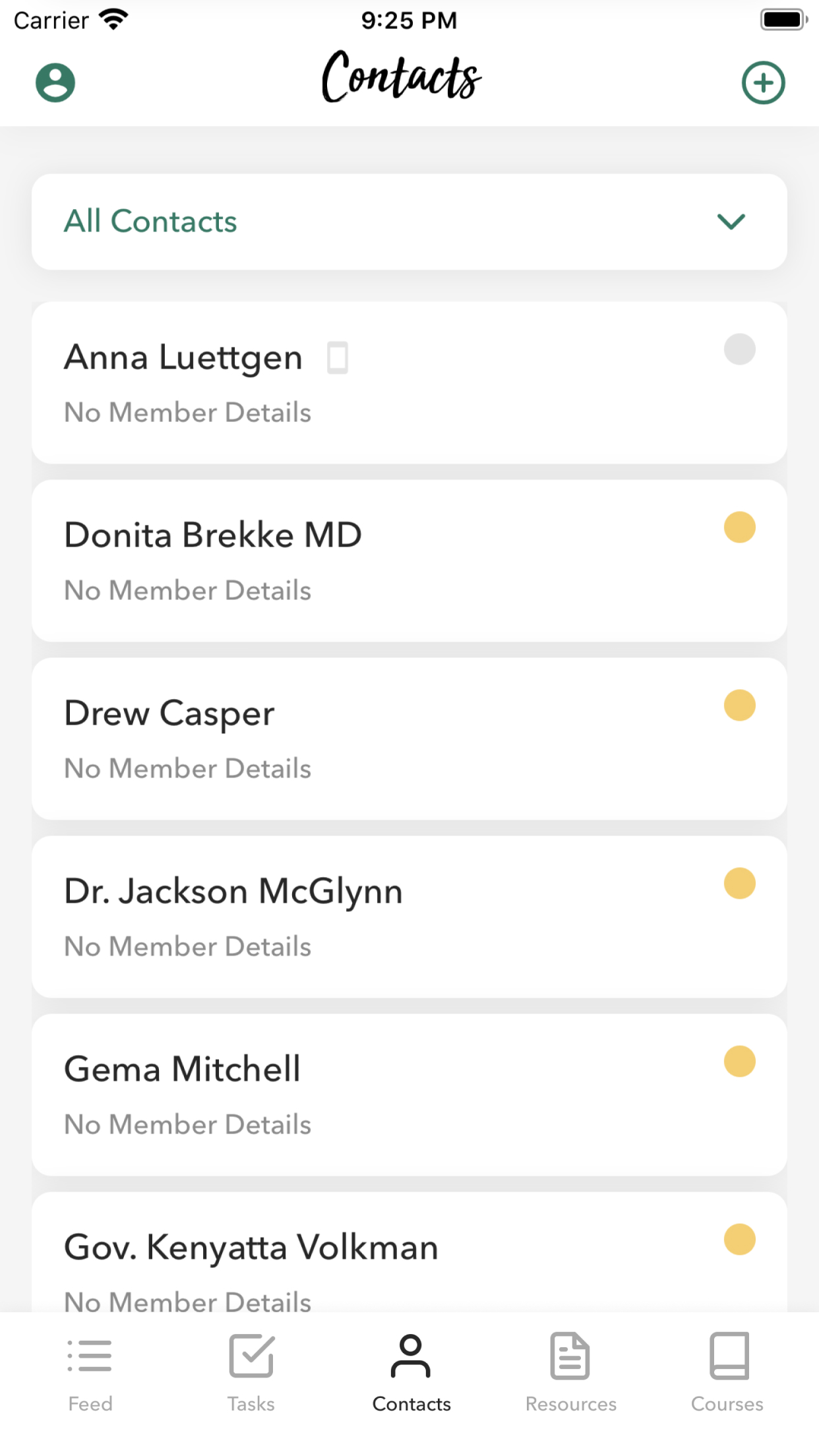Toggle the yellow status dot for Donita Brekke MD
This screenshot has width=819, height=1456.
[739, 527]
